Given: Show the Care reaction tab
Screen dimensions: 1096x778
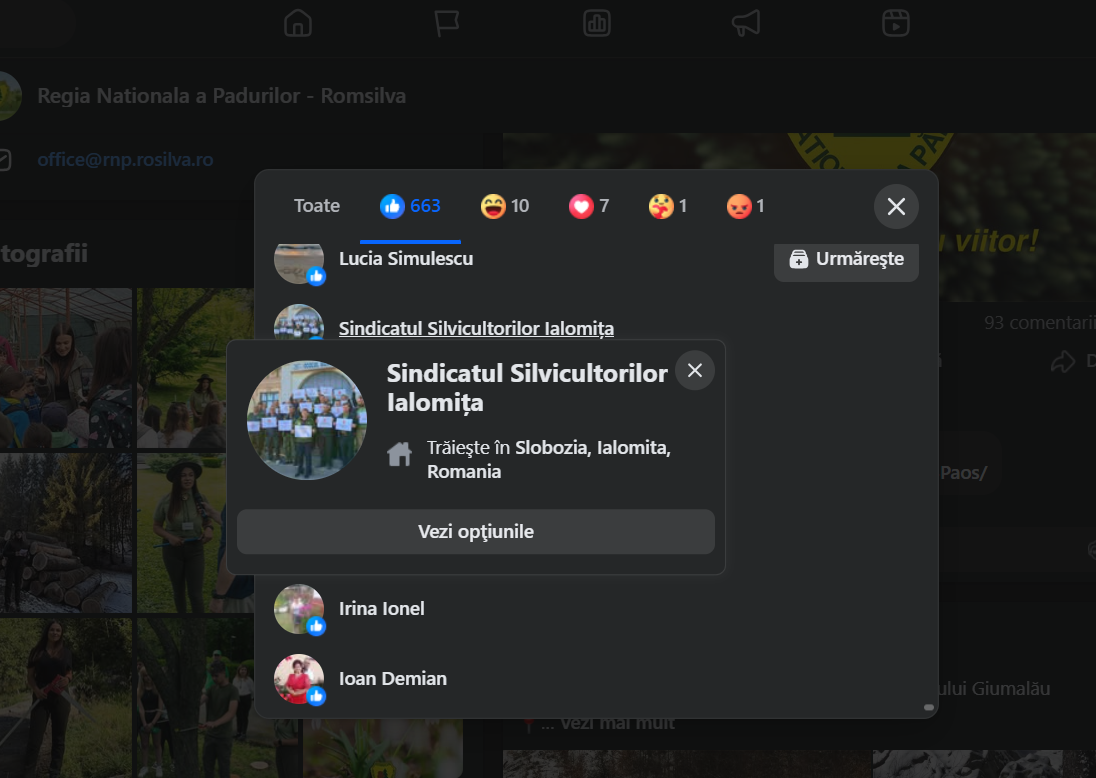Looking at the screenshot, I should [668, 206].
